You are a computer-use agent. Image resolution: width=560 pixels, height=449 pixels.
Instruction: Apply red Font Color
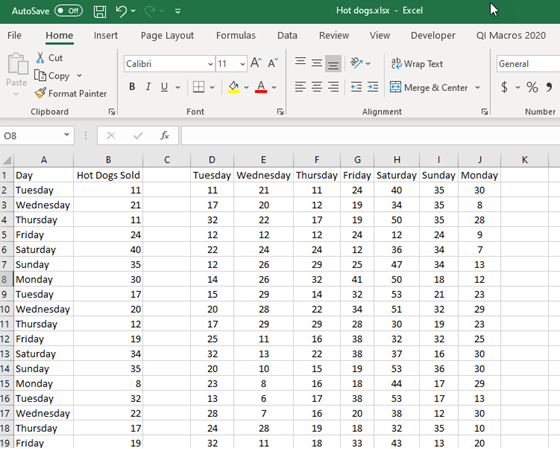click(x=261, y=87)
